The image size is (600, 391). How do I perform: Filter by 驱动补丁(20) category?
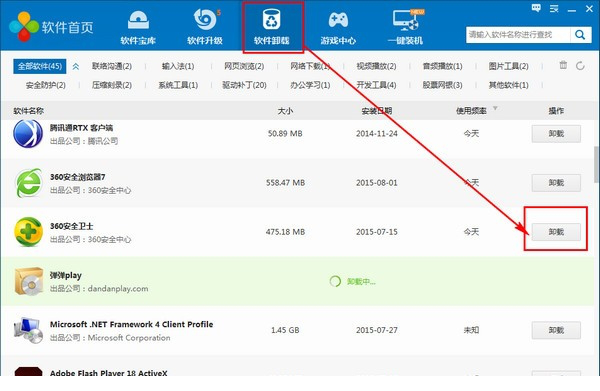244,85
